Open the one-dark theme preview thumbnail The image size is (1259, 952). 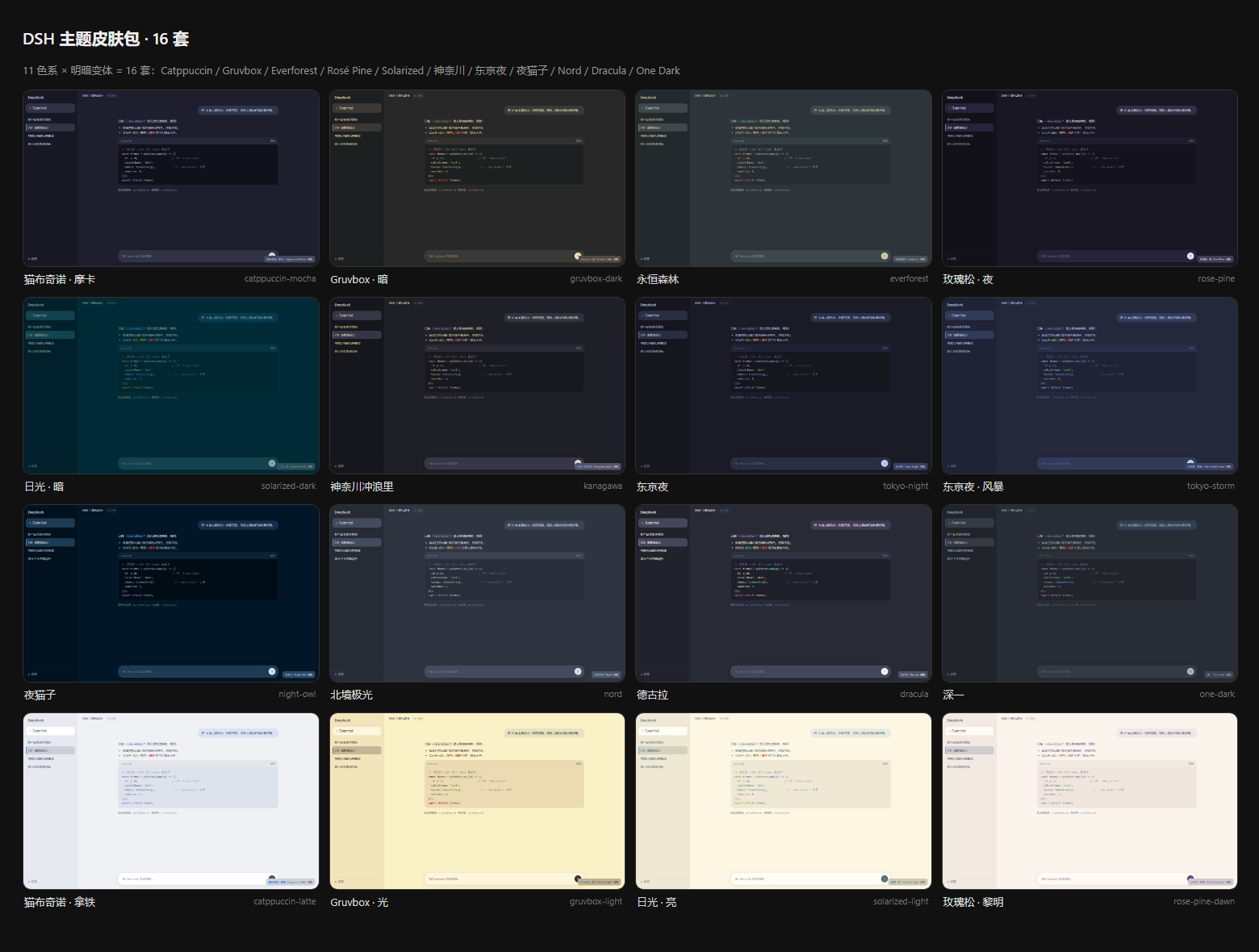point(1090,593)
